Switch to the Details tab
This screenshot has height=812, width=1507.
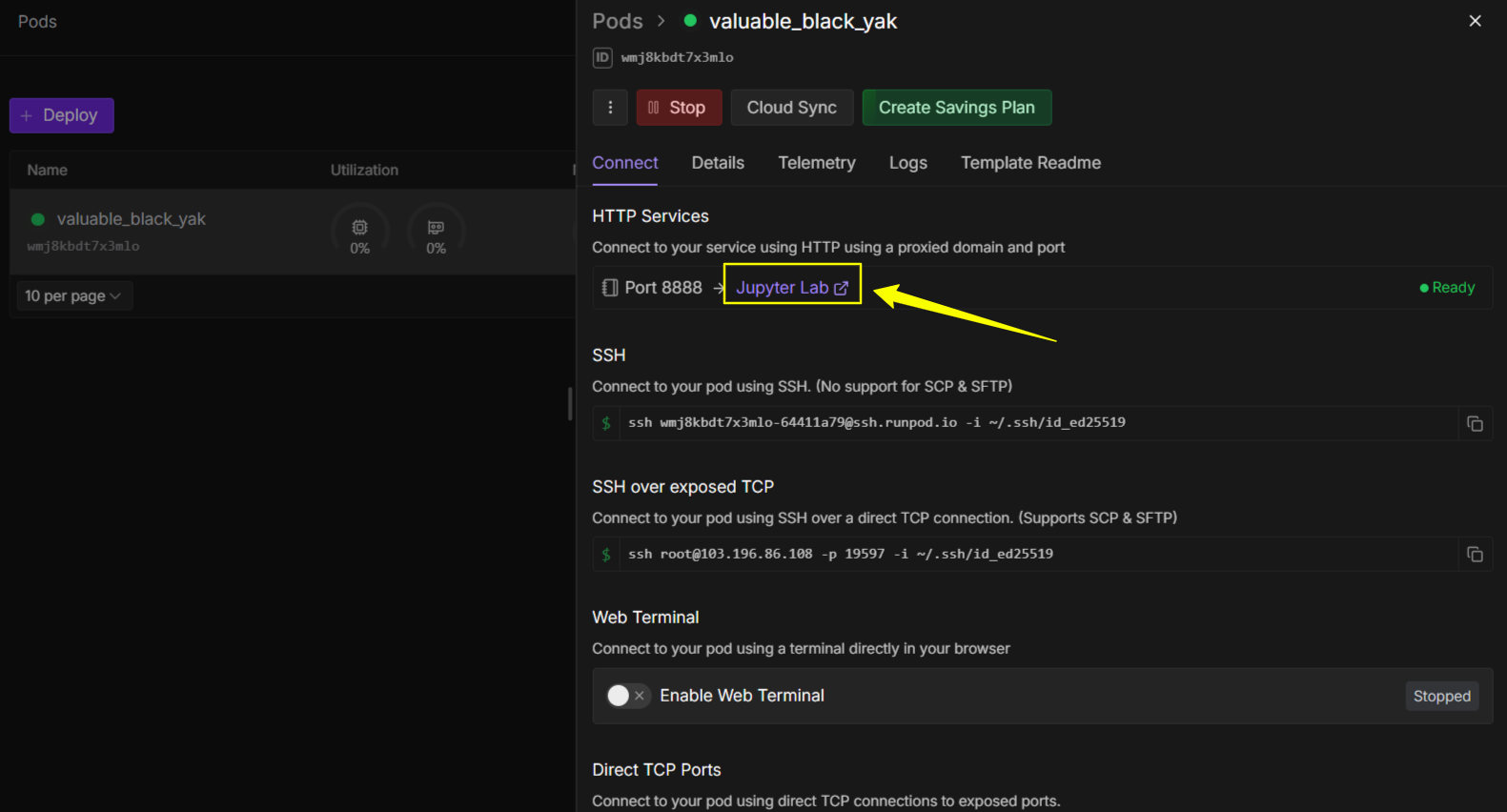point(718,163)
